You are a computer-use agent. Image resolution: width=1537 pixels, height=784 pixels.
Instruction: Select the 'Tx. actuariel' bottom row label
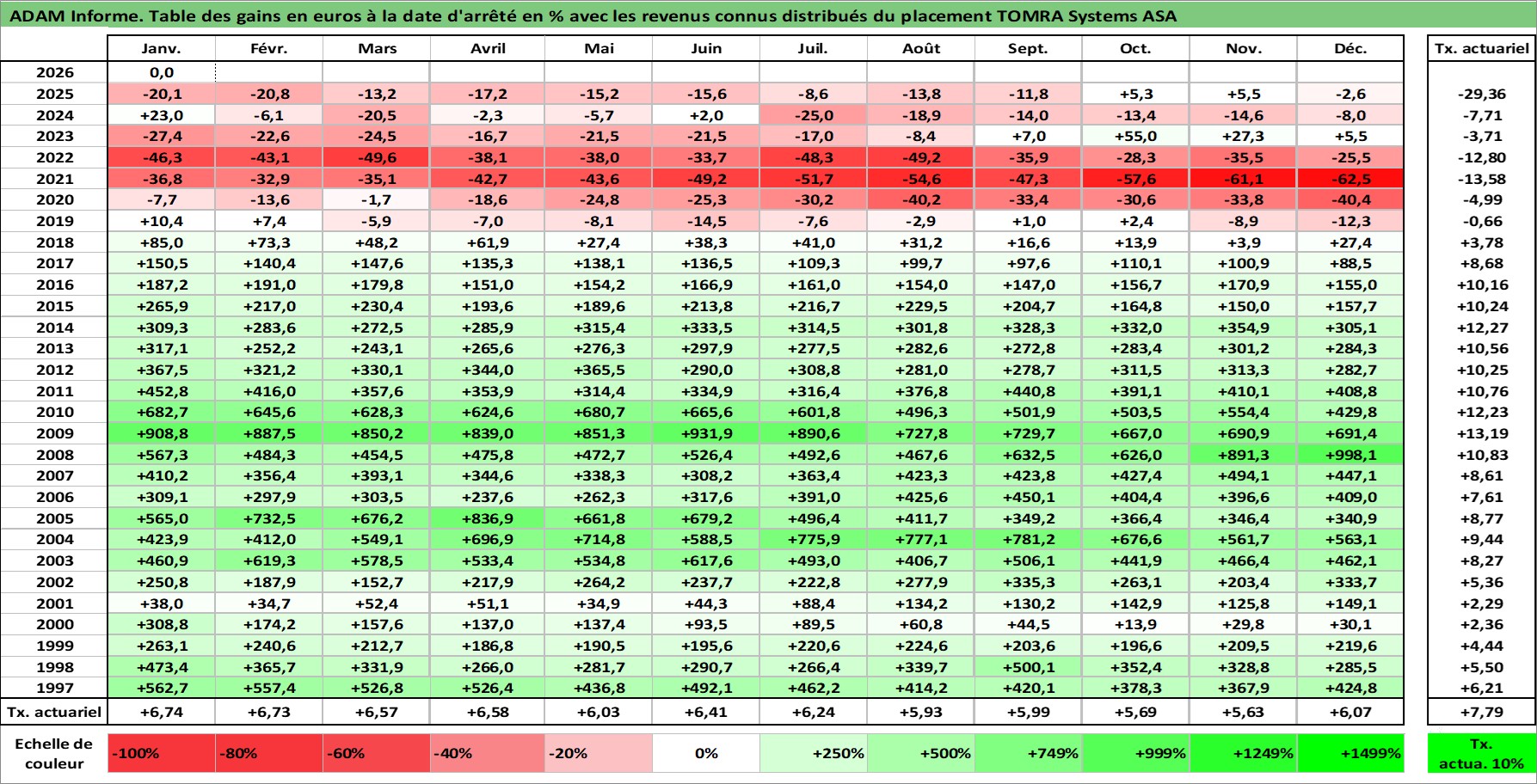coord(54,712)
